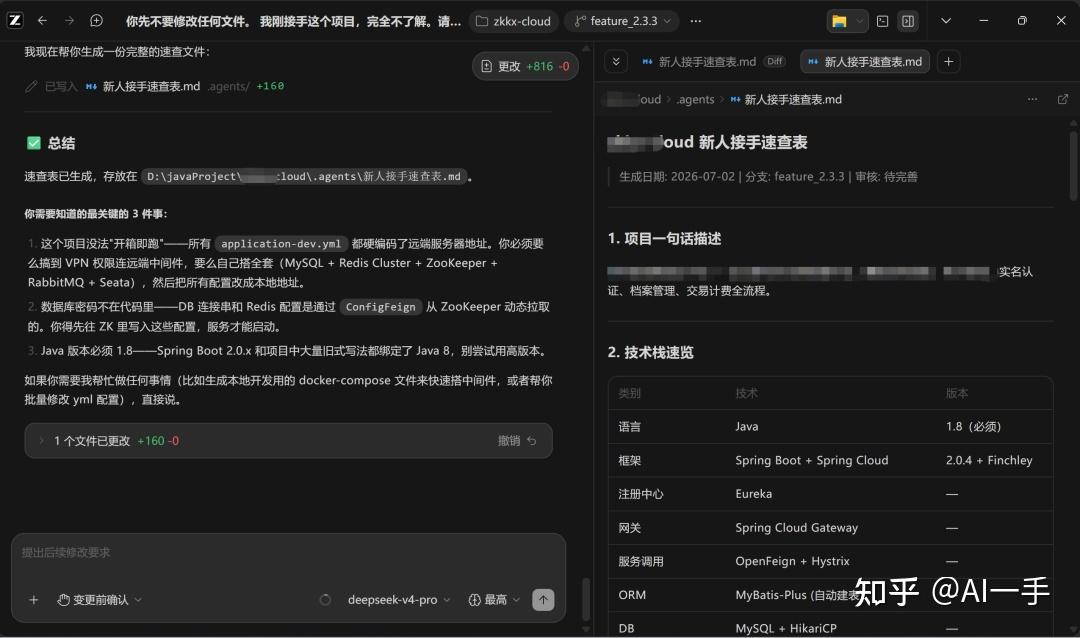Click the ConfigFeign code chip
Viewport: 1080px width, 638px height.
click(380, 307)
